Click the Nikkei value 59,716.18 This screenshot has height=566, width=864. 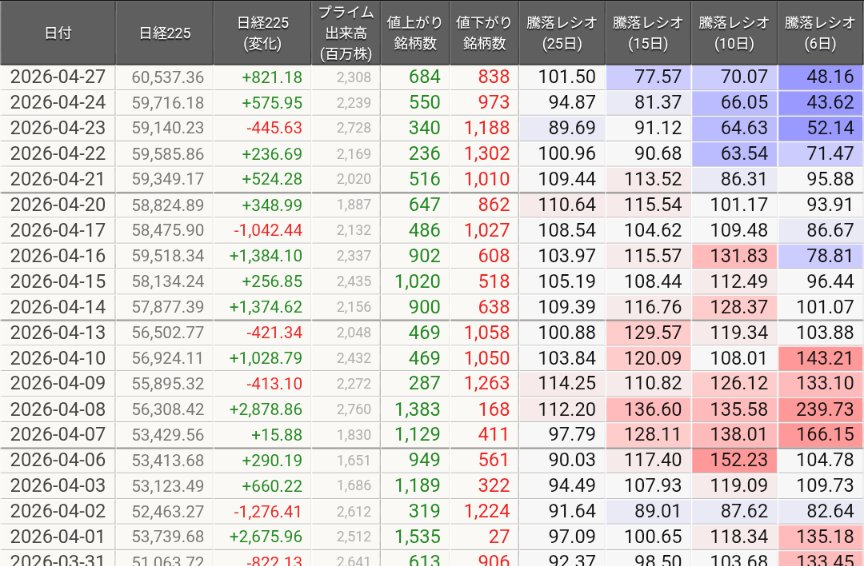click(168, 103)
